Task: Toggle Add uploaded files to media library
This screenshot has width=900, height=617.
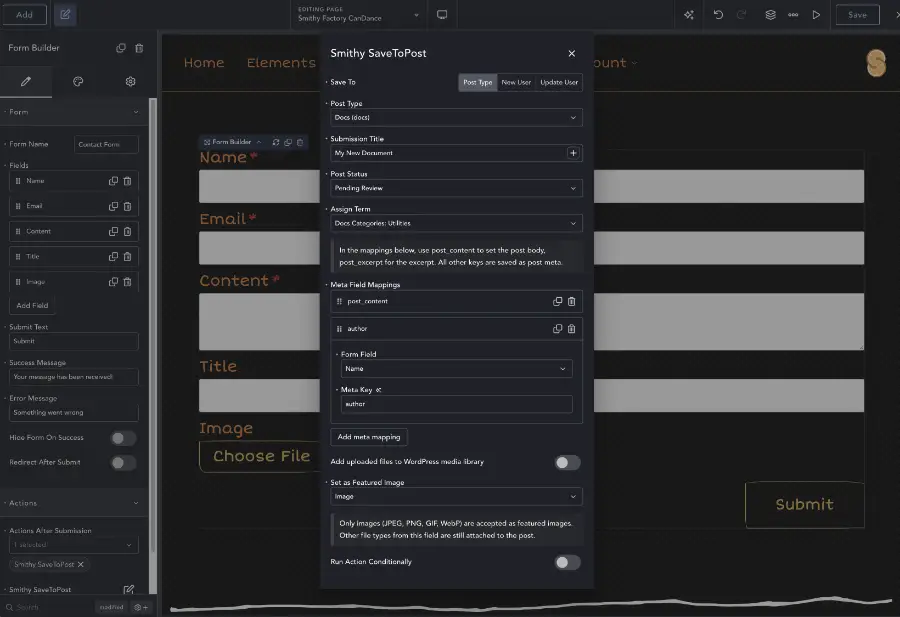Action: pos(567,463)
